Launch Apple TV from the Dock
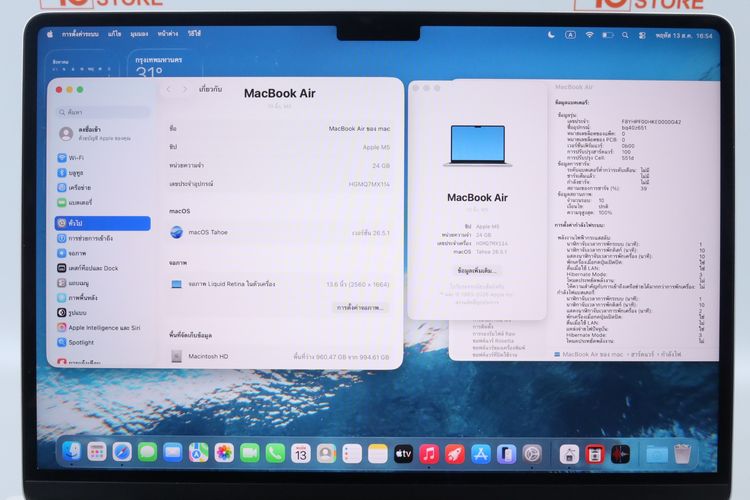This screenshot has height=500, width=750. pos(403,454)
